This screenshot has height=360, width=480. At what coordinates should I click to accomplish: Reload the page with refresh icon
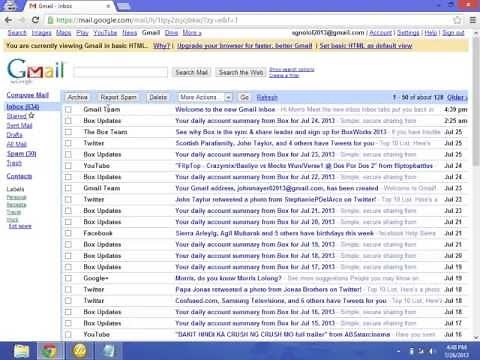(x=35, y=20)
